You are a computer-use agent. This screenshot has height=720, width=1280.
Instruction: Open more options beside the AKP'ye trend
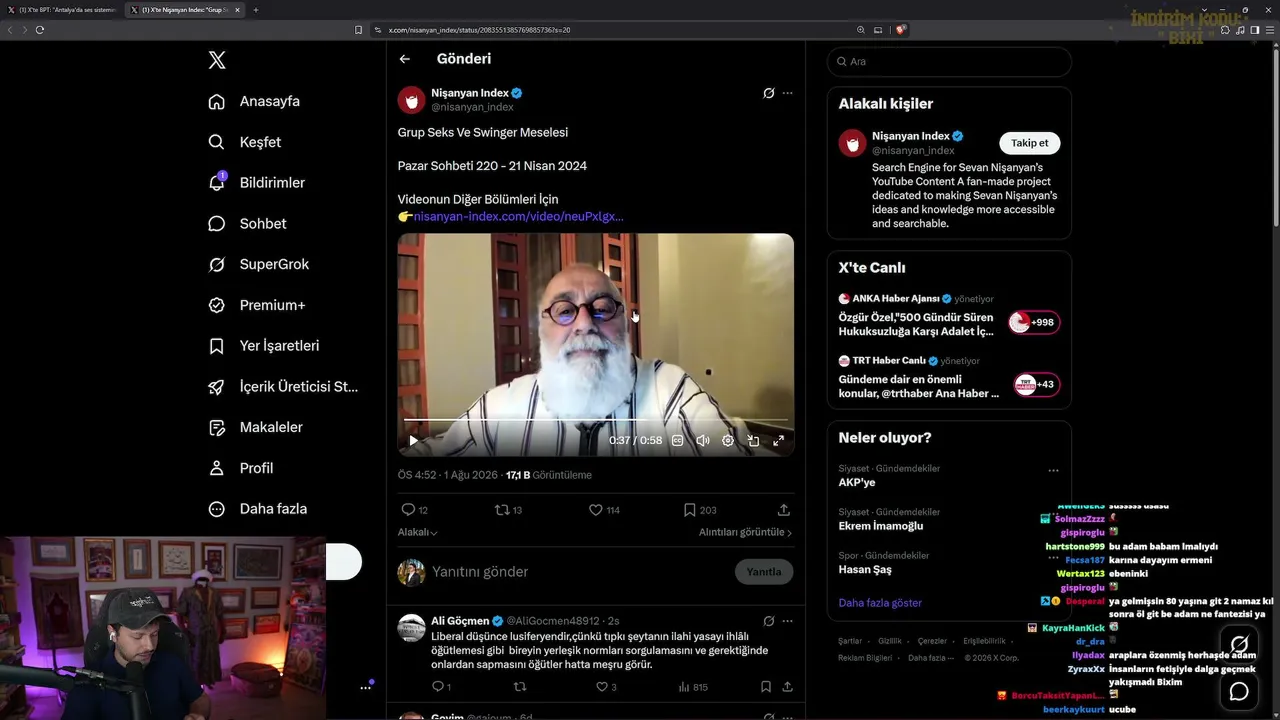(x=1053, y=470)
